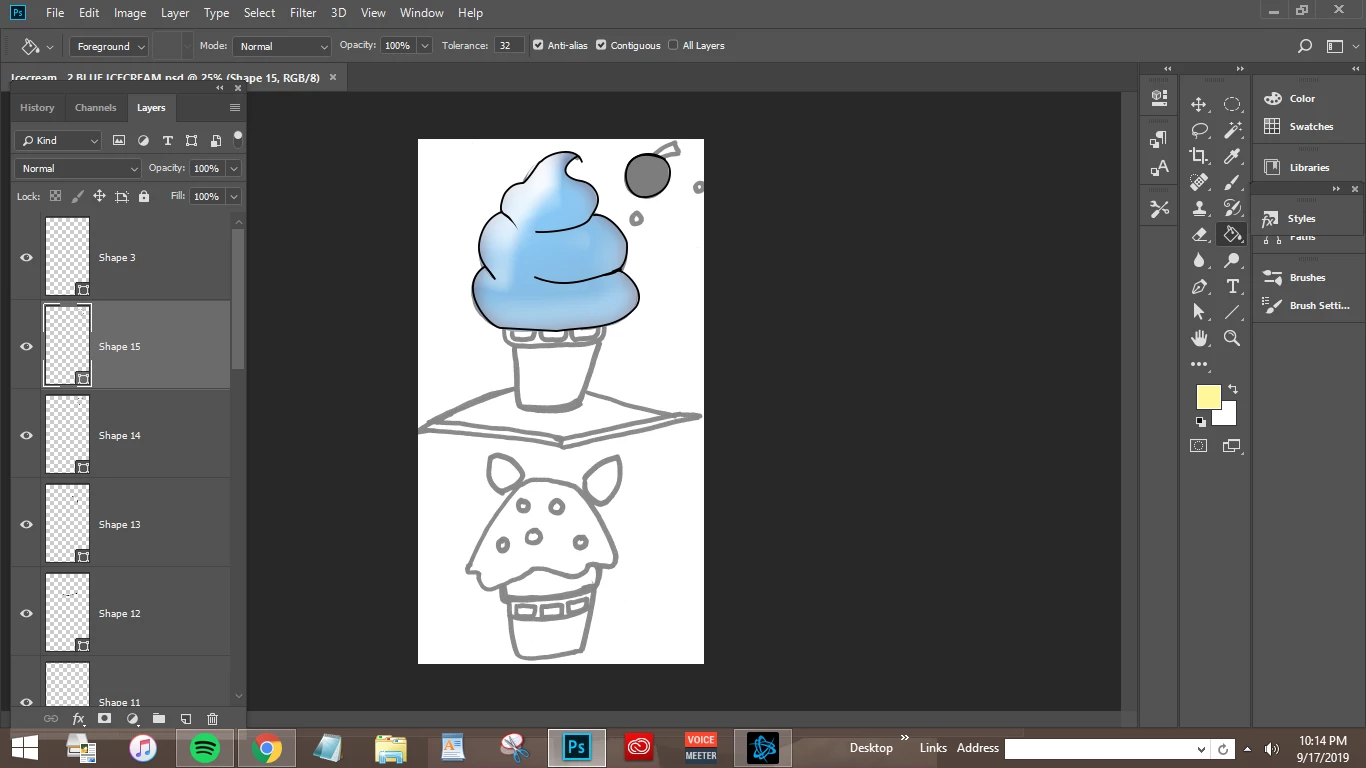
Task: Turn layer filtering on or off
Action: coord(238,138)
